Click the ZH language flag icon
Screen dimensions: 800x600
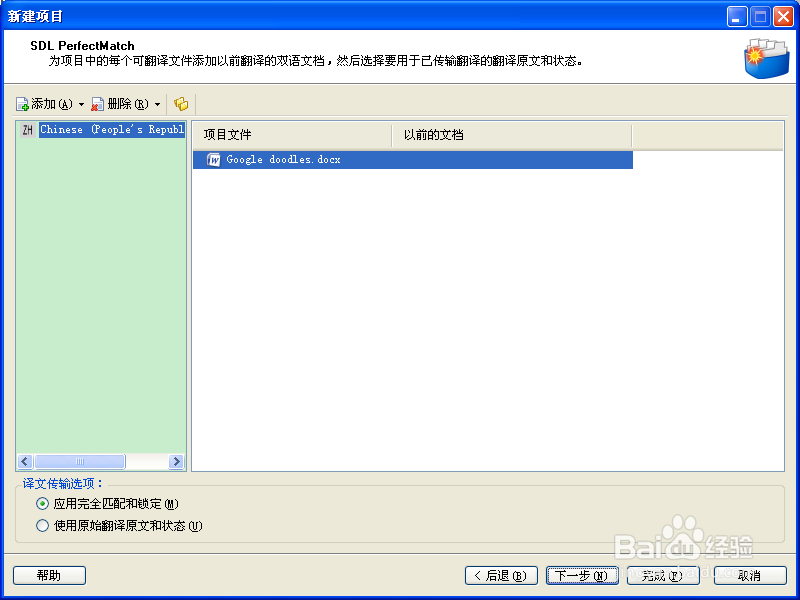click(x=28, y=130)
